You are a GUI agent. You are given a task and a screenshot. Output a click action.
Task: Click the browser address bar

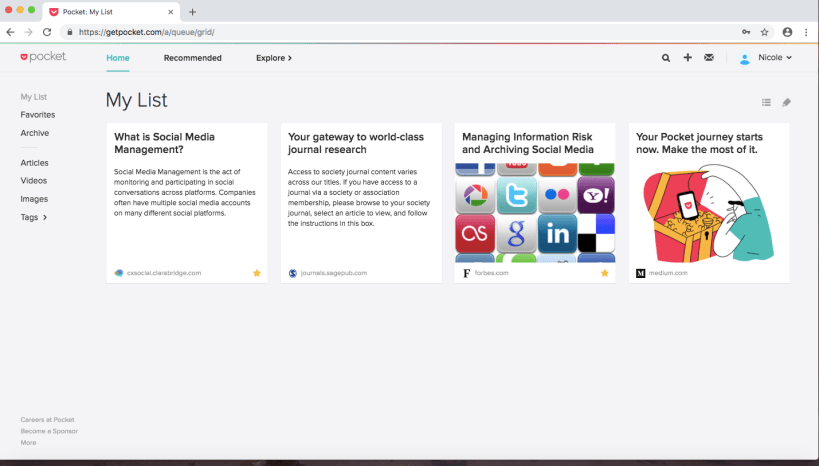pyautogui.click(x=400, y=32)
